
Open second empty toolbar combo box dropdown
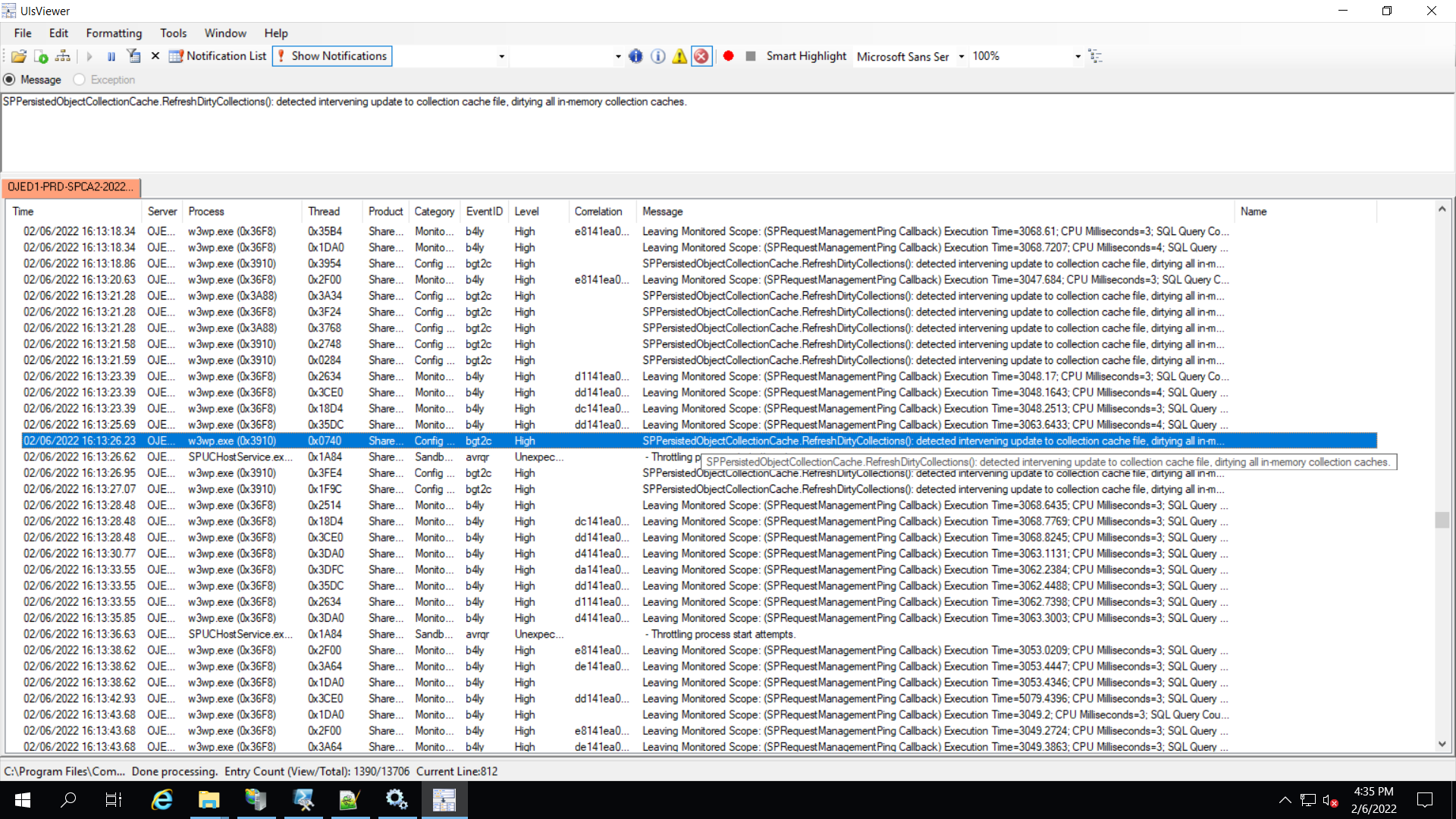click(x=618, y=57)
